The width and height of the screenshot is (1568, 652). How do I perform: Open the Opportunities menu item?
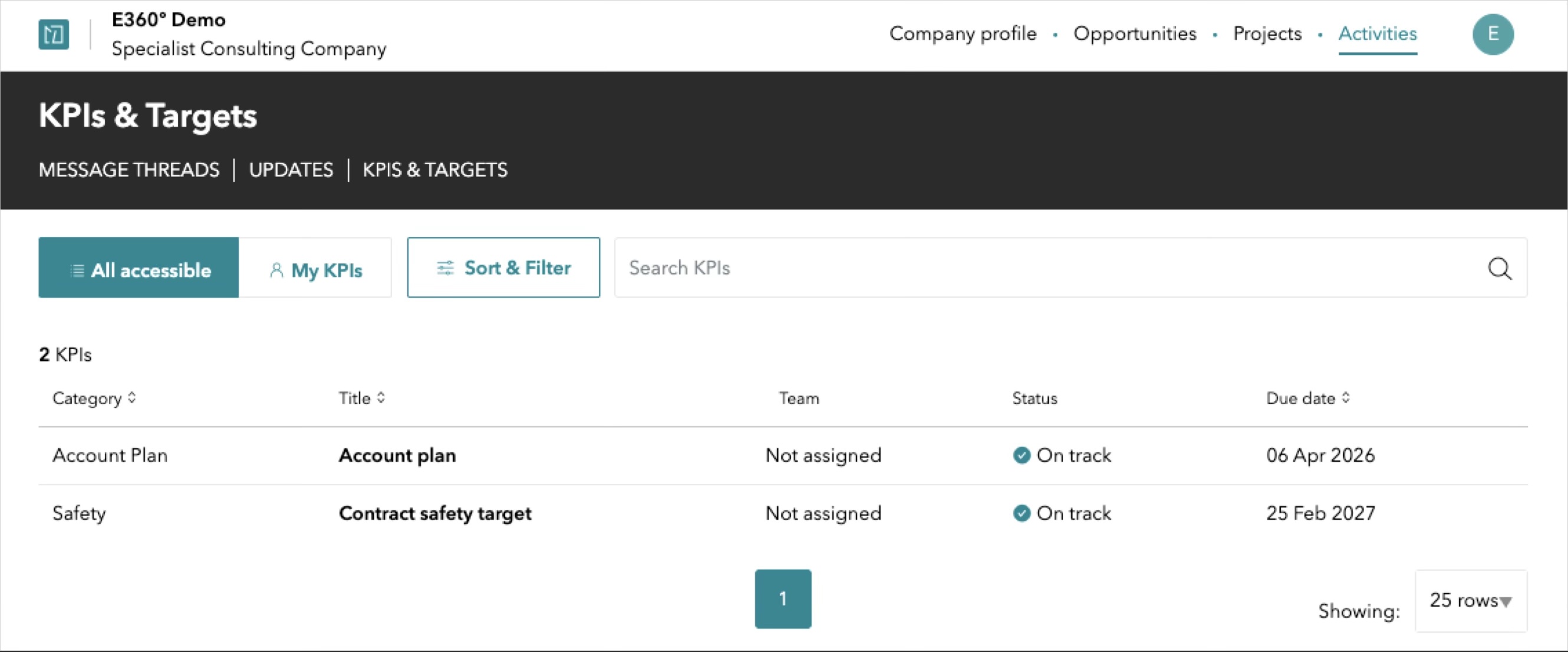[1135, 34]
